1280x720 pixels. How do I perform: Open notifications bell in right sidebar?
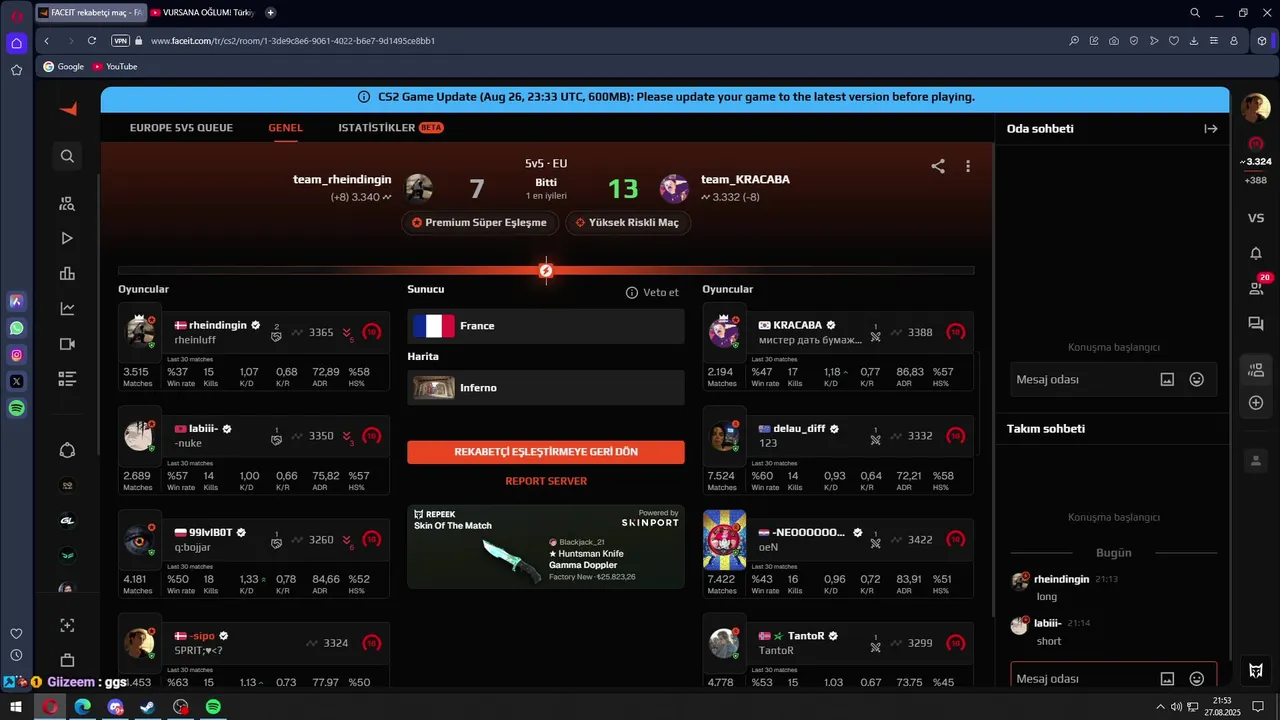click(1256, 253)
